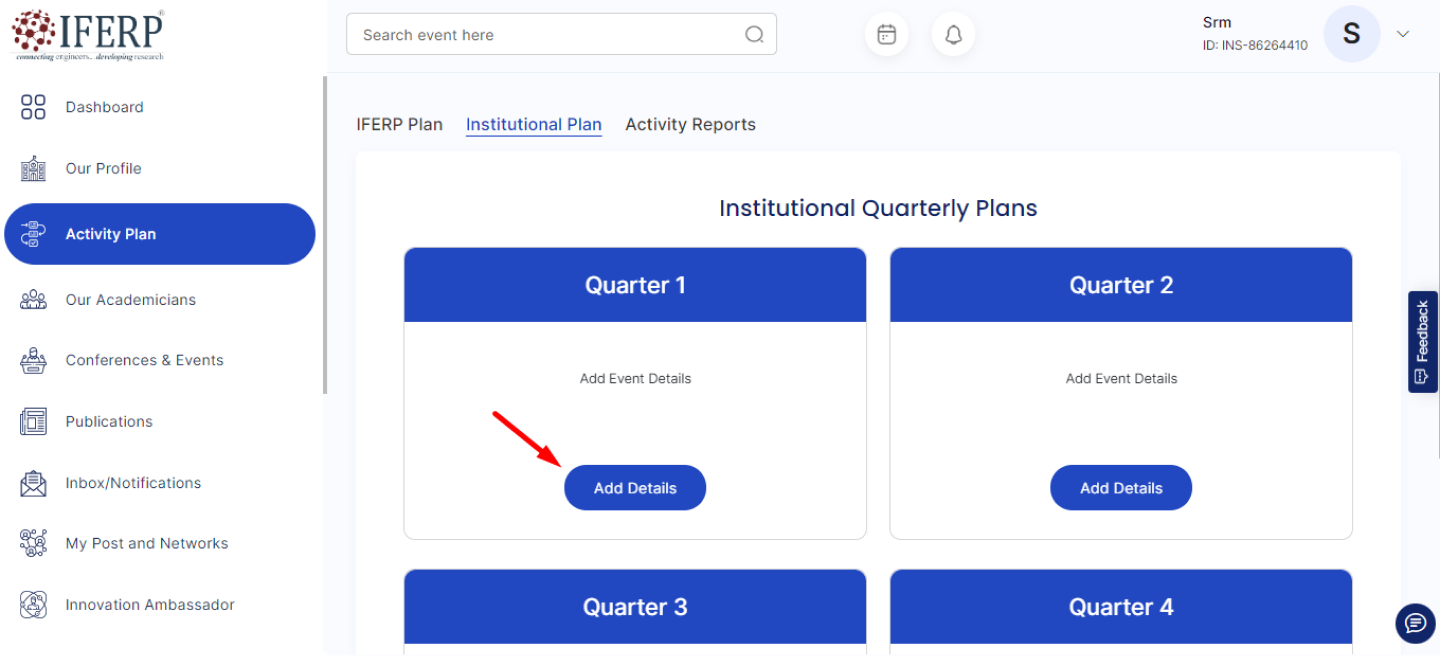Click Our Profile building icon
The image size is (1440, 656).
(x=33, y=168)
